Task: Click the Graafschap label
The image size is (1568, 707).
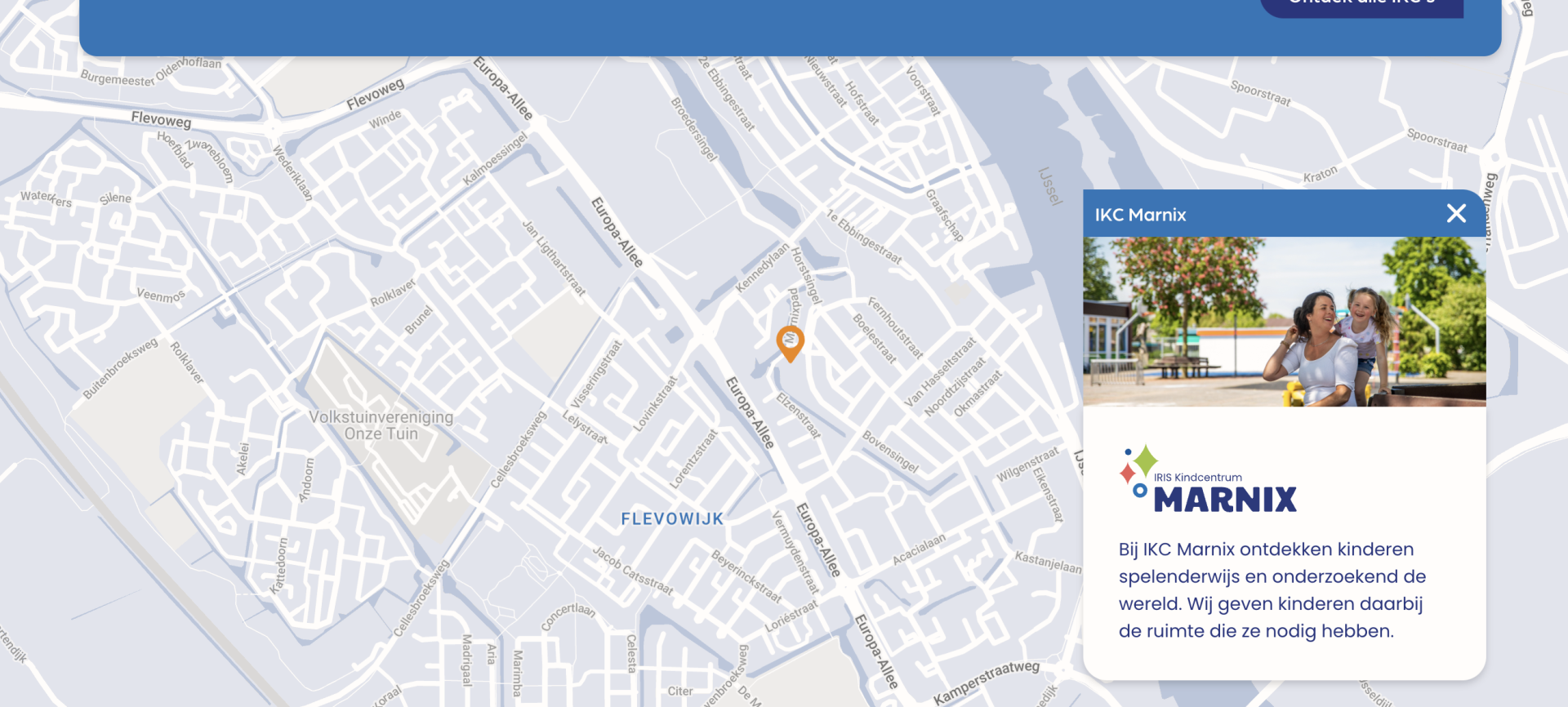Action: (944, 216)
